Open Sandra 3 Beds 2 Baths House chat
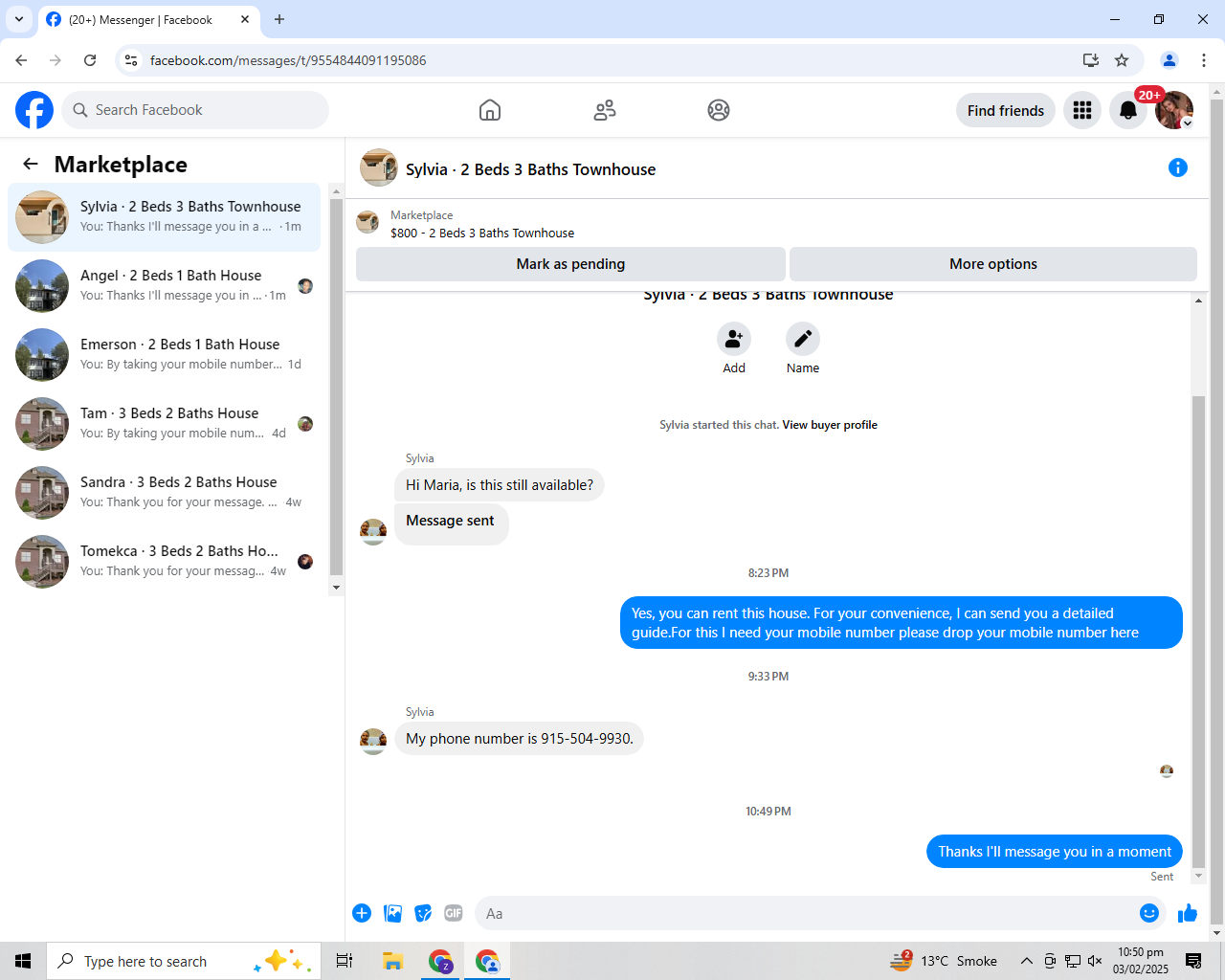Image resolution: width=1225 pixels, height=980 pixels. point(165,493)
